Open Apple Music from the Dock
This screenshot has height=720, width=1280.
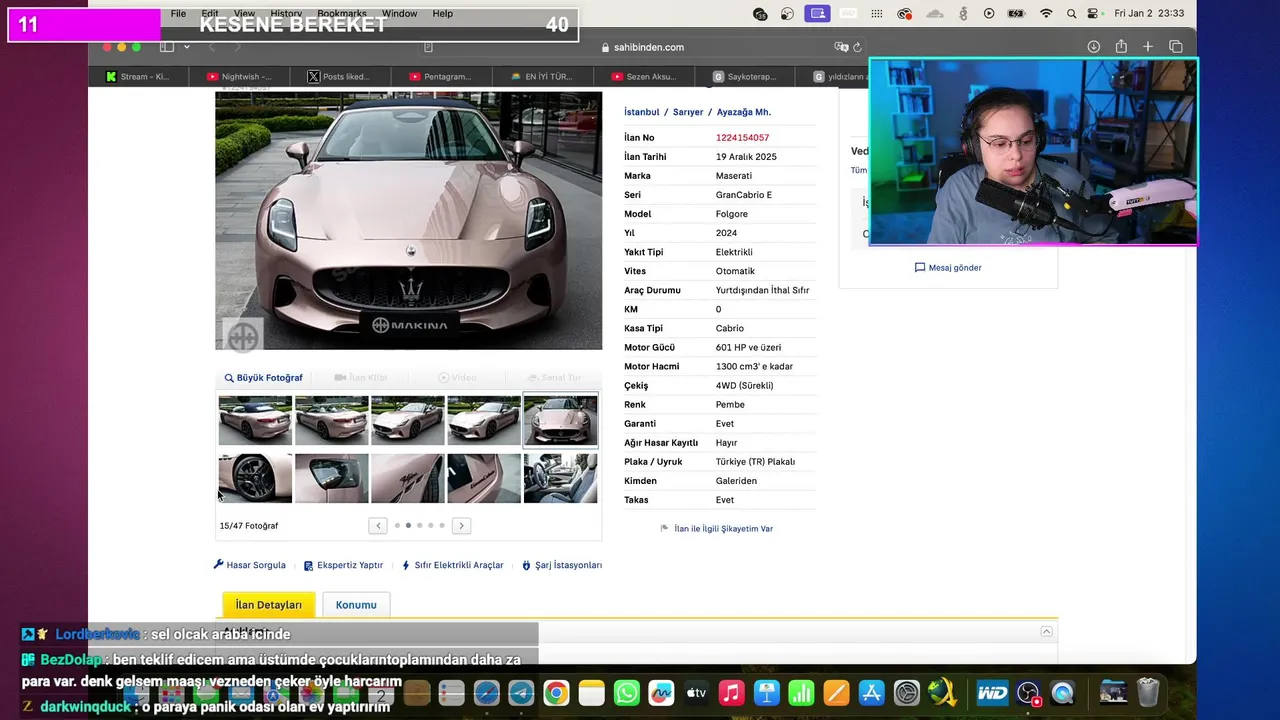click(x=731, y=692)
